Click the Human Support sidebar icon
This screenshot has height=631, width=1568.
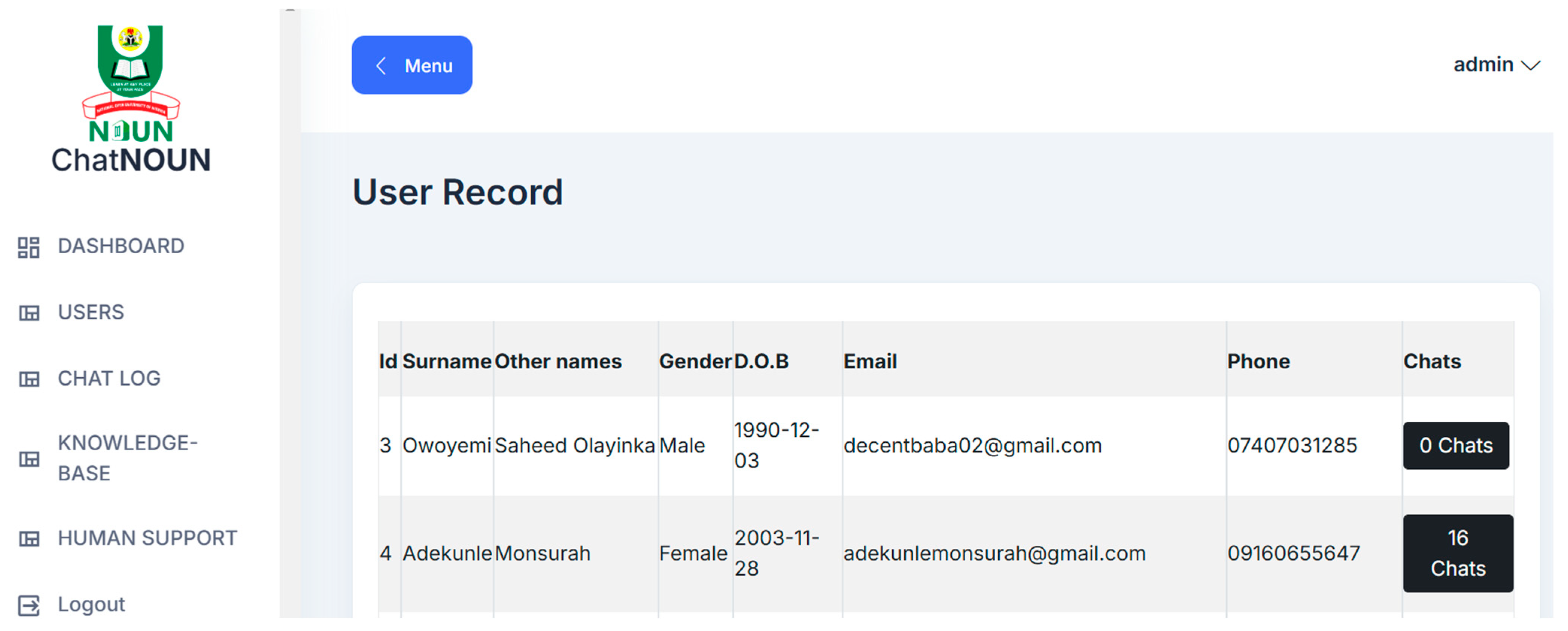(29, 539)
